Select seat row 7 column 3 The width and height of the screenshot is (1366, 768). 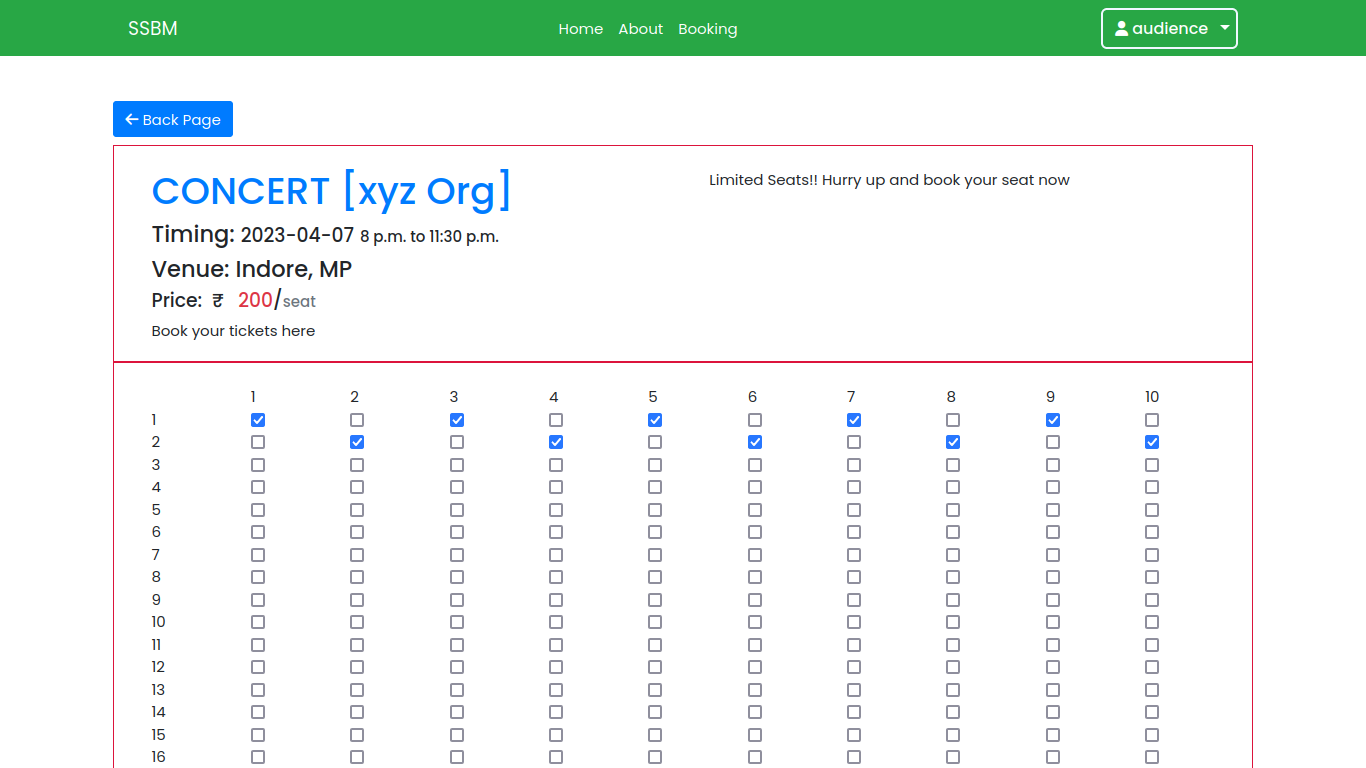click(457, 555)
